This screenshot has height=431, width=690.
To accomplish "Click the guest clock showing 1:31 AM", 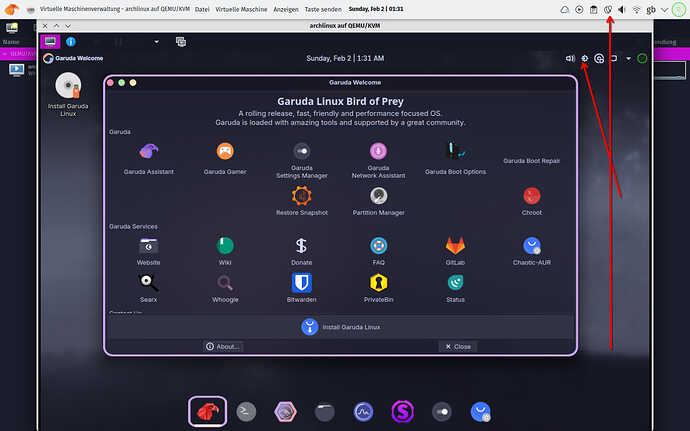I will [345, 58].
